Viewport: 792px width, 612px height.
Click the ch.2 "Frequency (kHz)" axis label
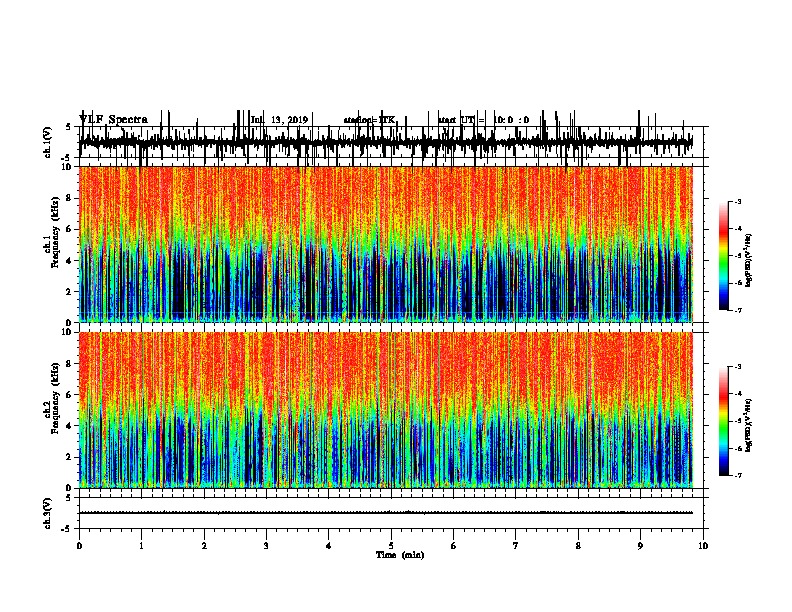click(x=55, y=397)
